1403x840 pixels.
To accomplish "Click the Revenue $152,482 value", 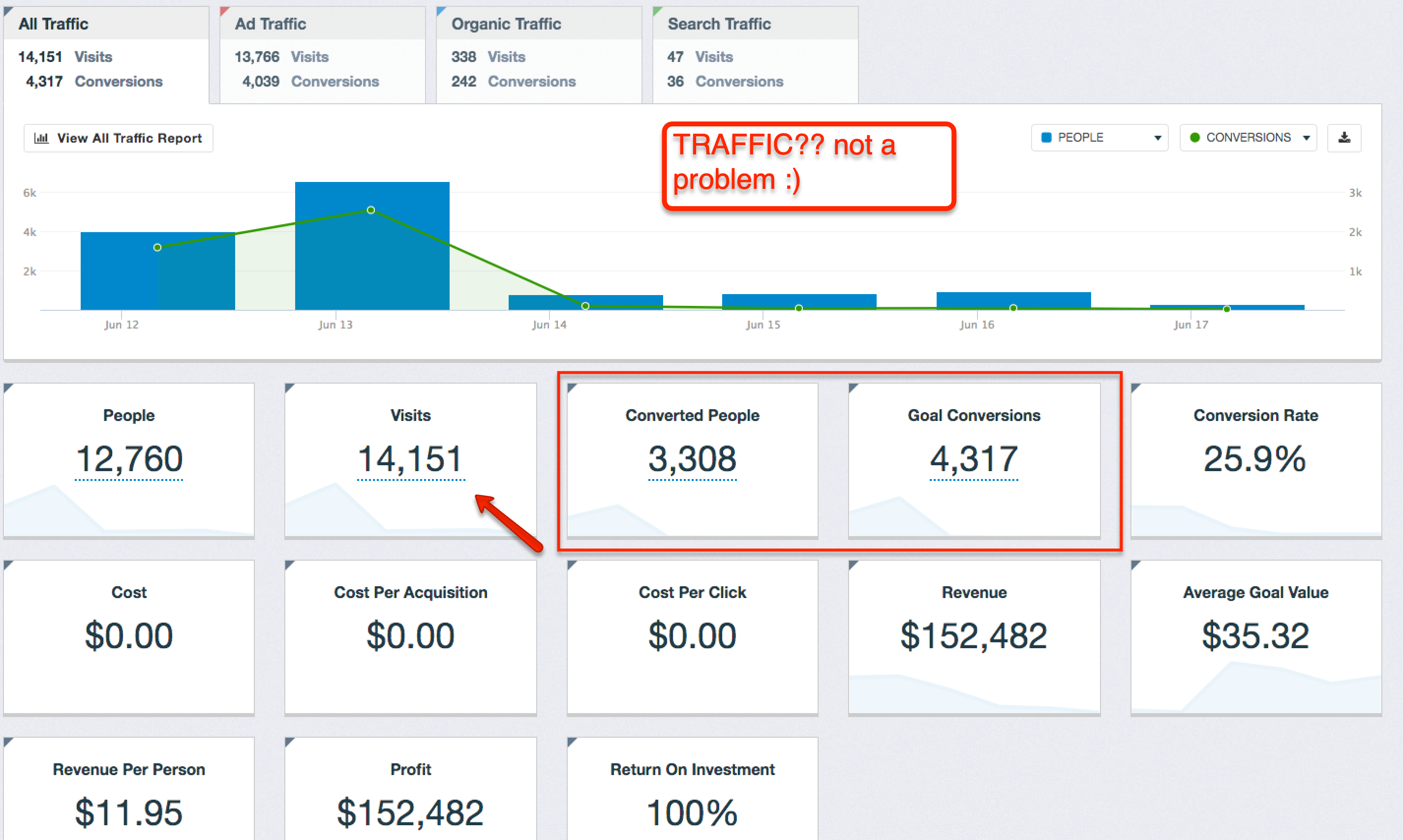I will 974,636.
